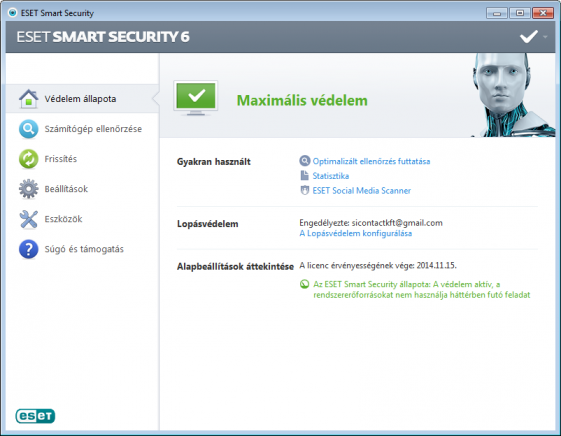Click the green refresh Frissítés icon

[29, 159]
